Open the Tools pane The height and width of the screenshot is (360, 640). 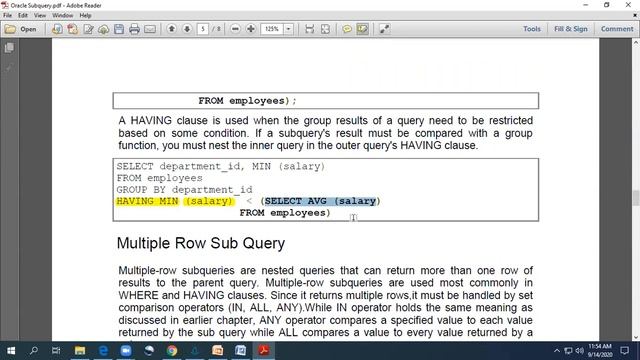point(532,29)
